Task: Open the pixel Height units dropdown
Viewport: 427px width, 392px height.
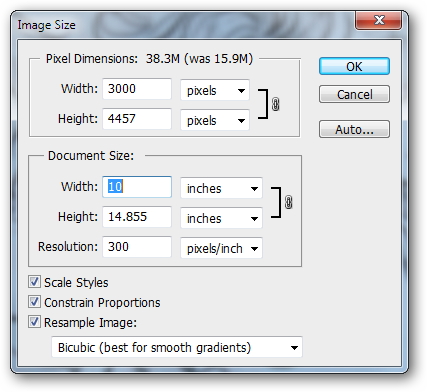Action: coord(215,120)
